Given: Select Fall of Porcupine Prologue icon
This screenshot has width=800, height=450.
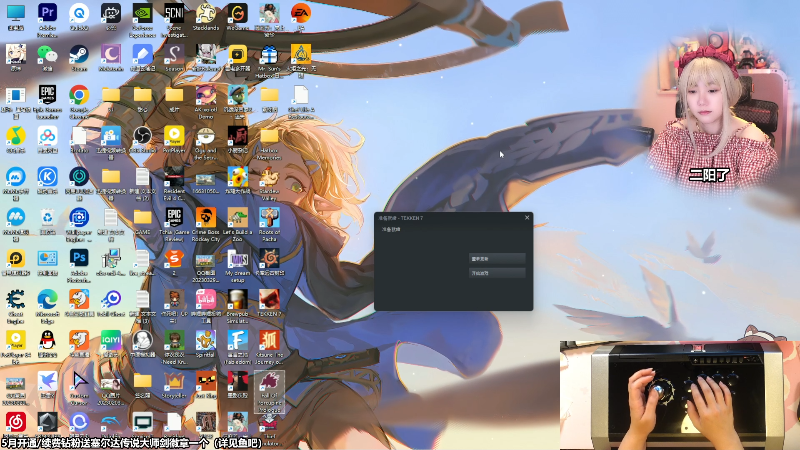Looking at the screenshot, I should tap(269, 391).
